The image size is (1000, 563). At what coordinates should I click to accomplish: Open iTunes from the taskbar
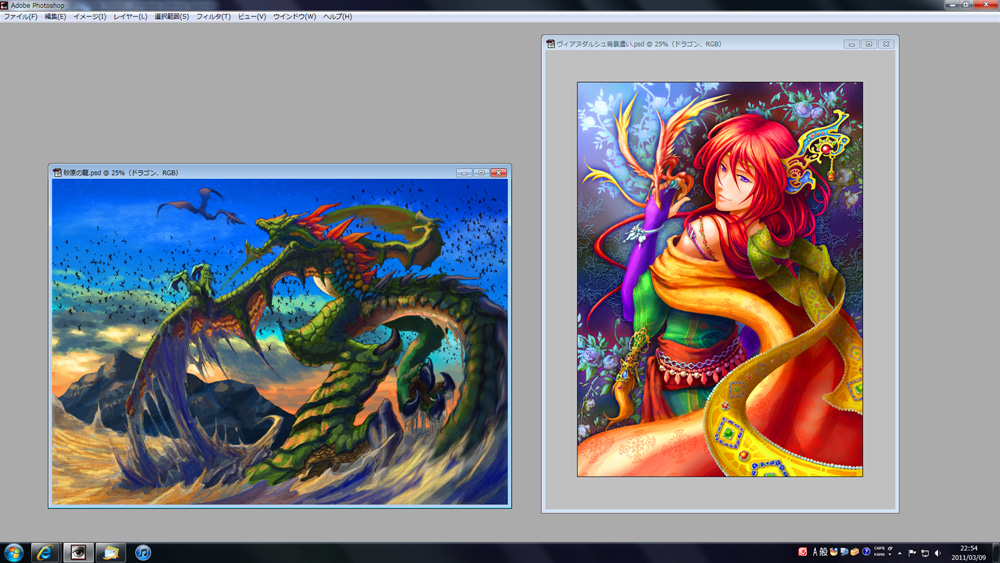143,552
